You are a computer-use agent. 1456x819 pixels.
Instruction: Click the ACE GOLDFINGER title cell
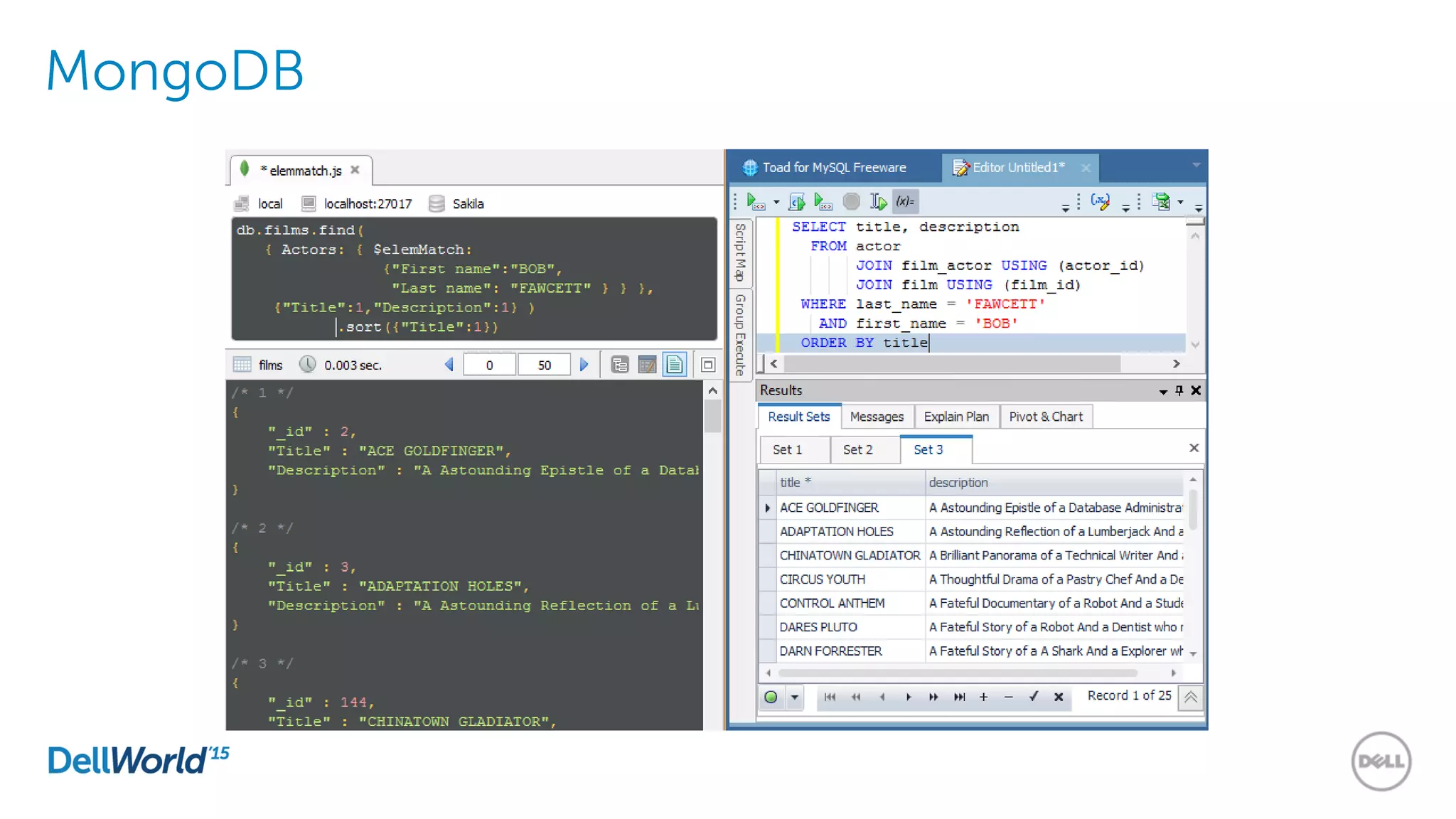pos(850,508)
